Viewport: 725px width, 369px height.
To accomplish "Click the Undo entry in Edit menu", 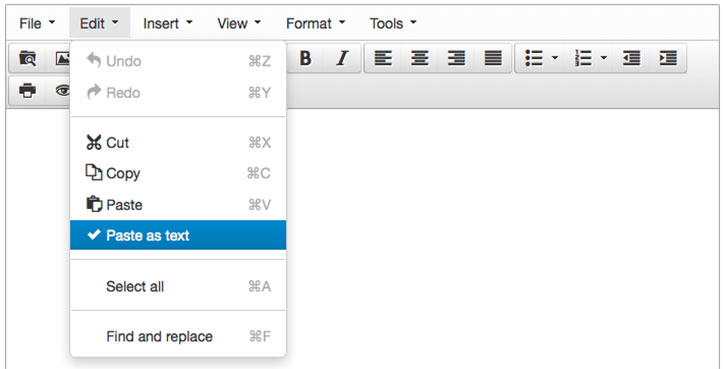I will tap(178, 61).
